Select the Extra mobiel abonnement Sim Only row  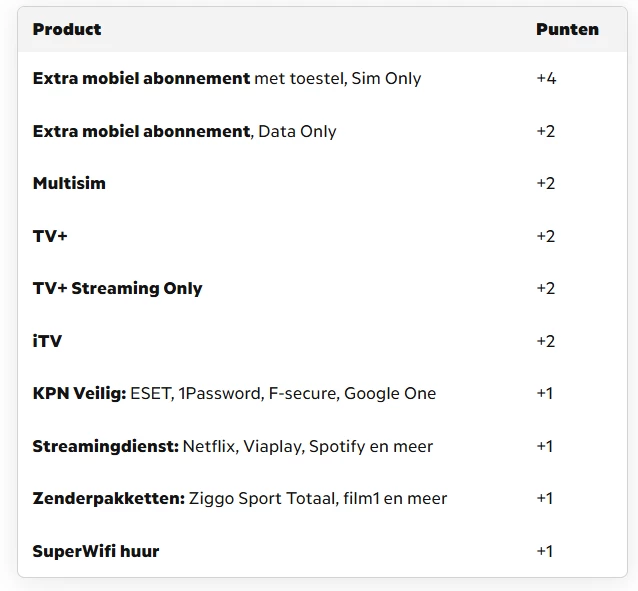[227, 78]
